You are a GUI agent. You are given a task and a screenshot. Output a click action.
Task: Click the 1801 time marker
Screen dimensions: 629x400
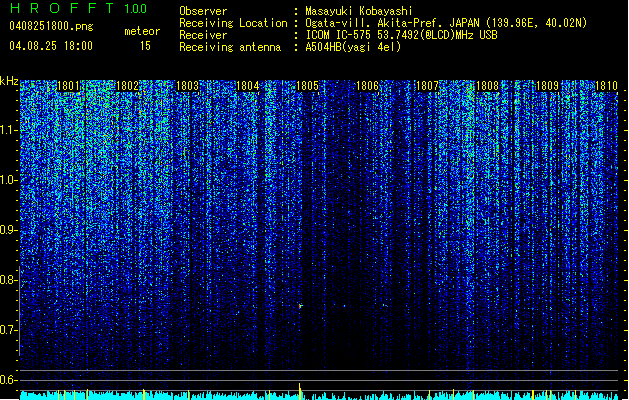[x=68, y=86]
